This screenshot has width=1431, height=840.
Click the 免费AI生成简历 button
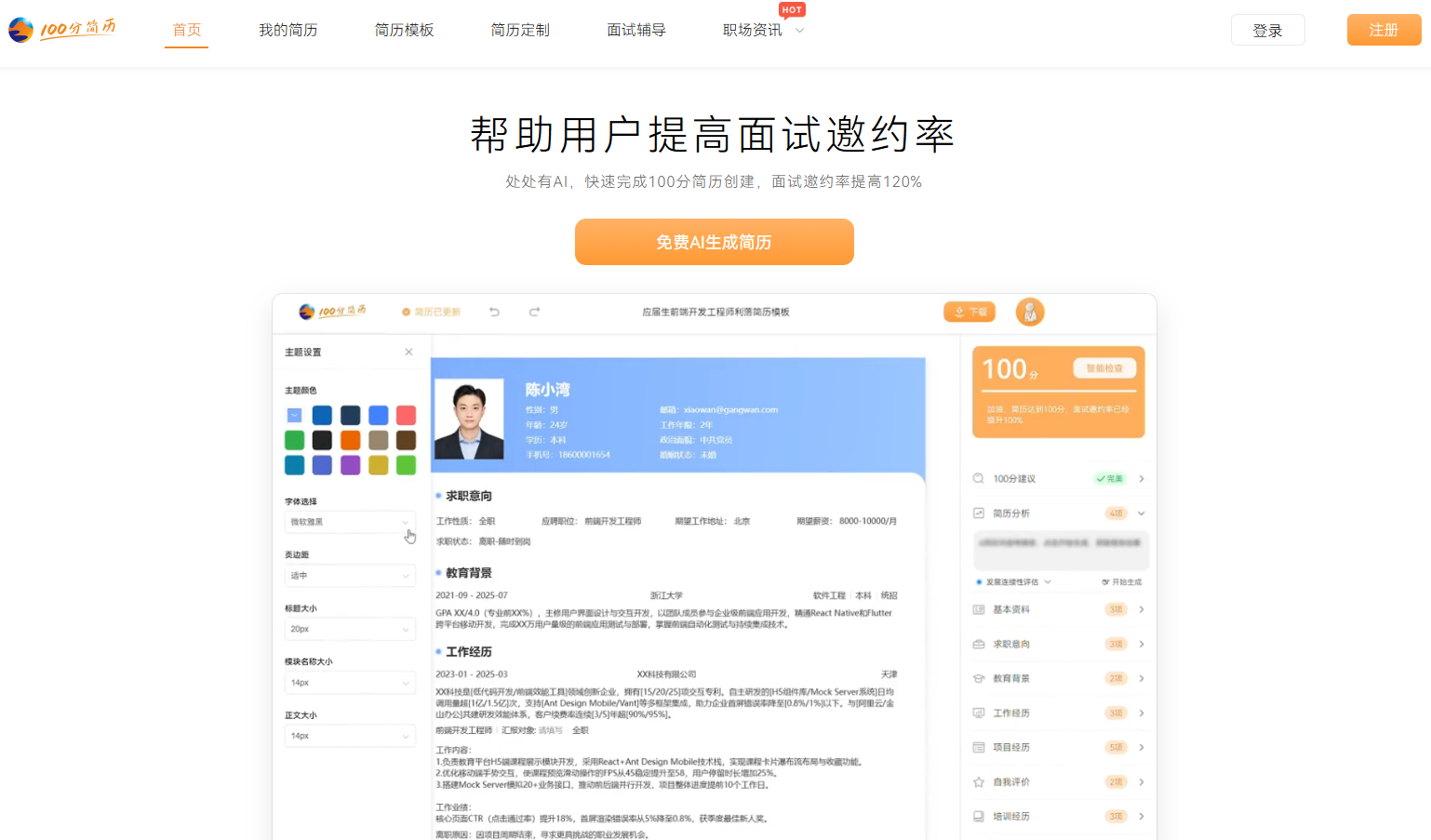[714, 242]
